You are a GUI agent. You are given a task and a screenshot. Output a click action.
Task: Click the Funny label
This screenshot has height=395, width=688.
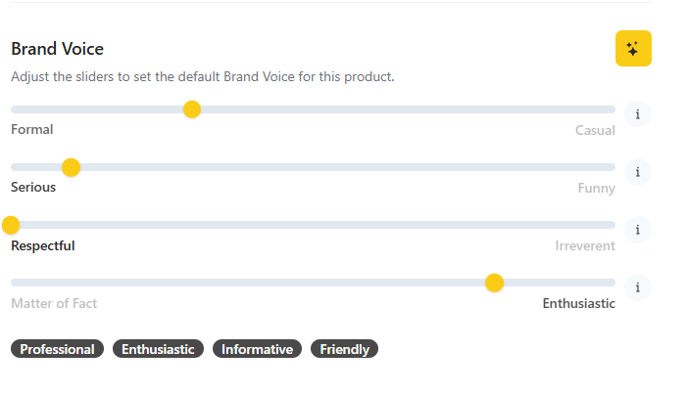[596, 188]
